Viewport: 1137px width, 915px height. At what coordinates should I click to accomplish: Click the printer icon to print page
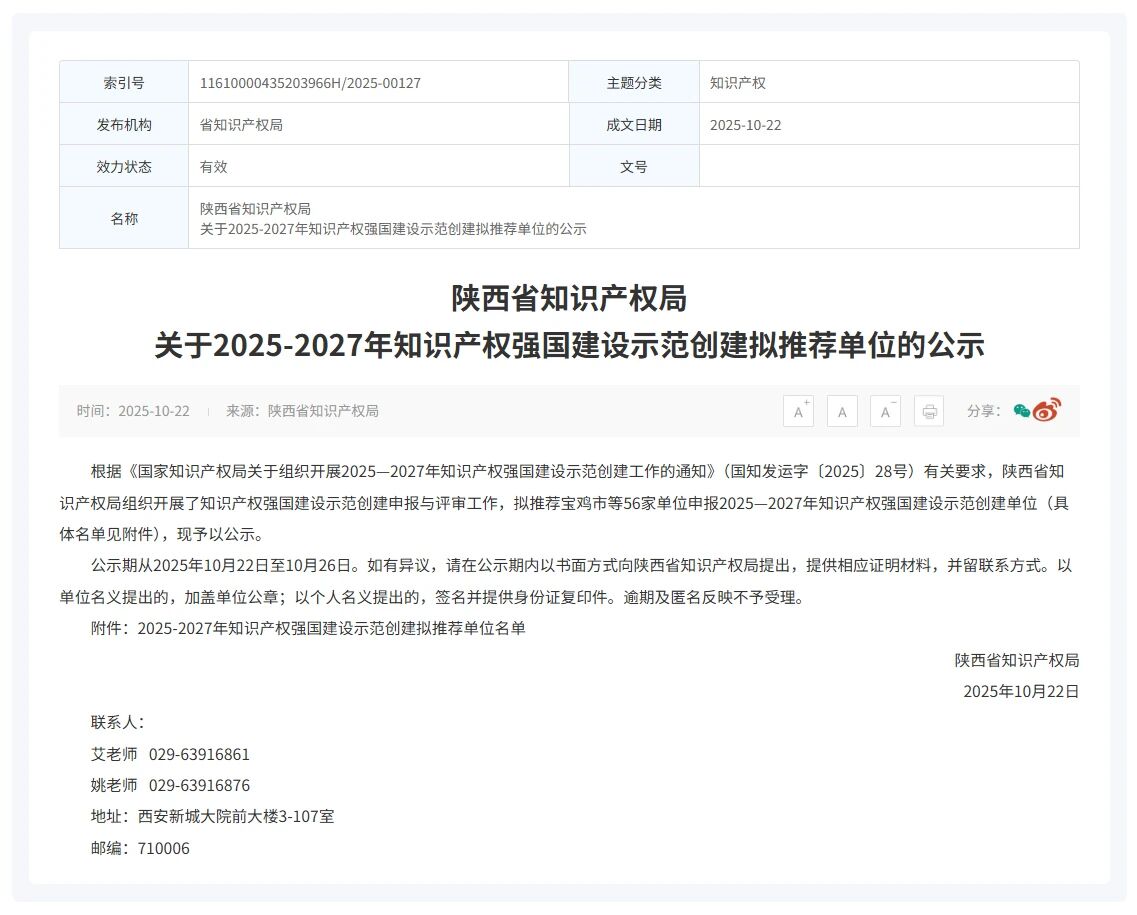point(929,411)
